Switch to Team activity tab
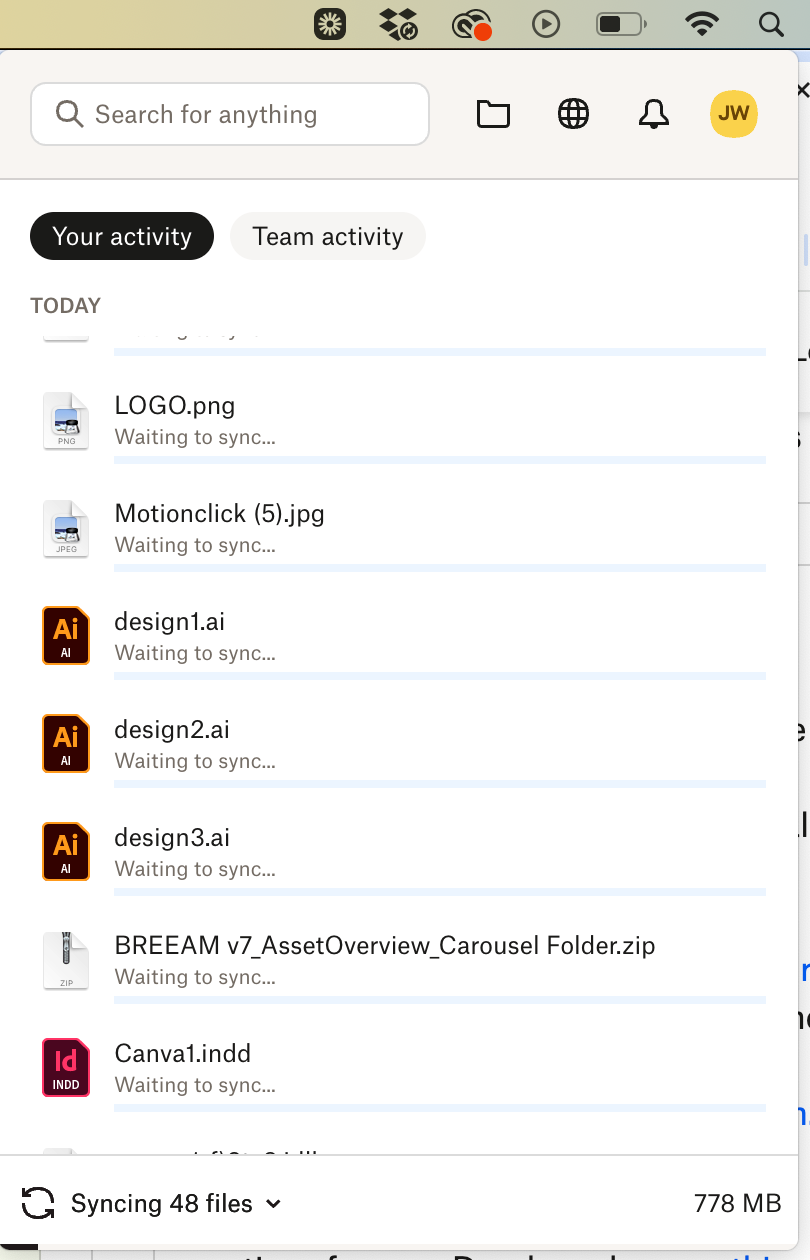This screenshot has width=810, height=1260. pos(328,237)
